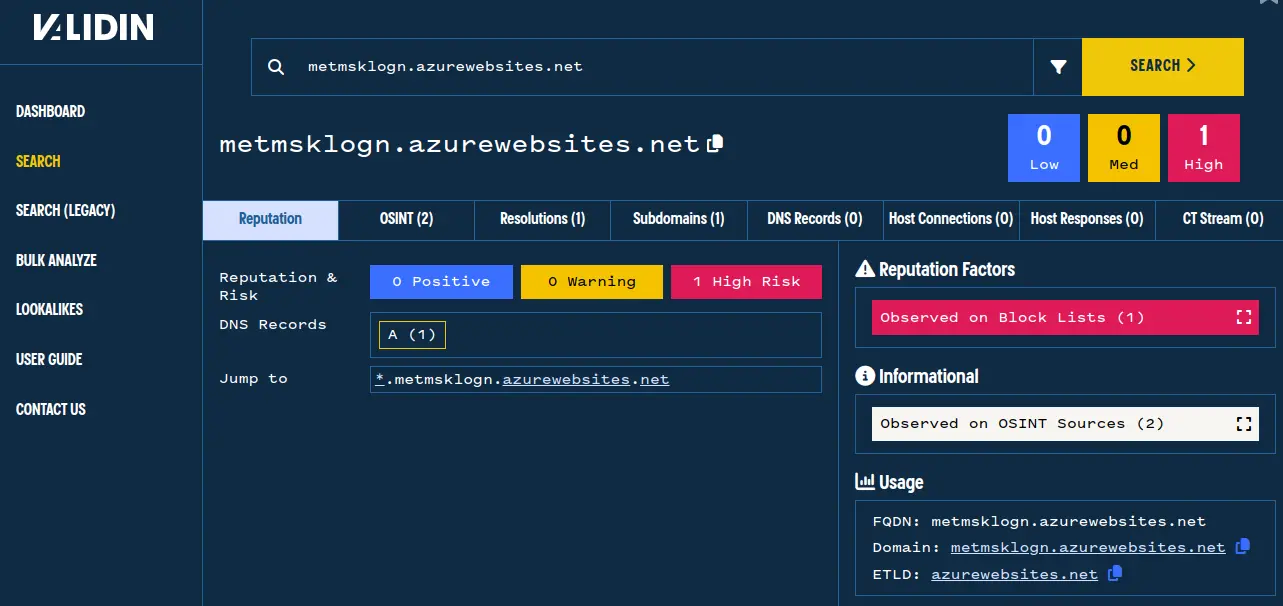Image resolution: width=1283 pixels, height=606 pixels.
Task: Click the Informational info icon
Action: [x=865, y=376]
